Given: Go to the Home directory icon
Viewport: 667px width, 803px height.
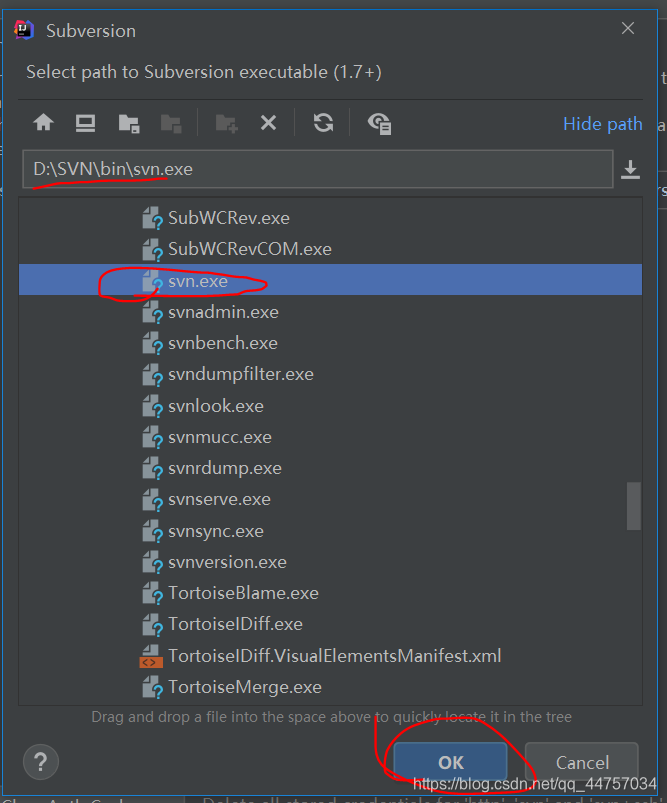Looking at the screenshot, I should click(x=44, y=123).
